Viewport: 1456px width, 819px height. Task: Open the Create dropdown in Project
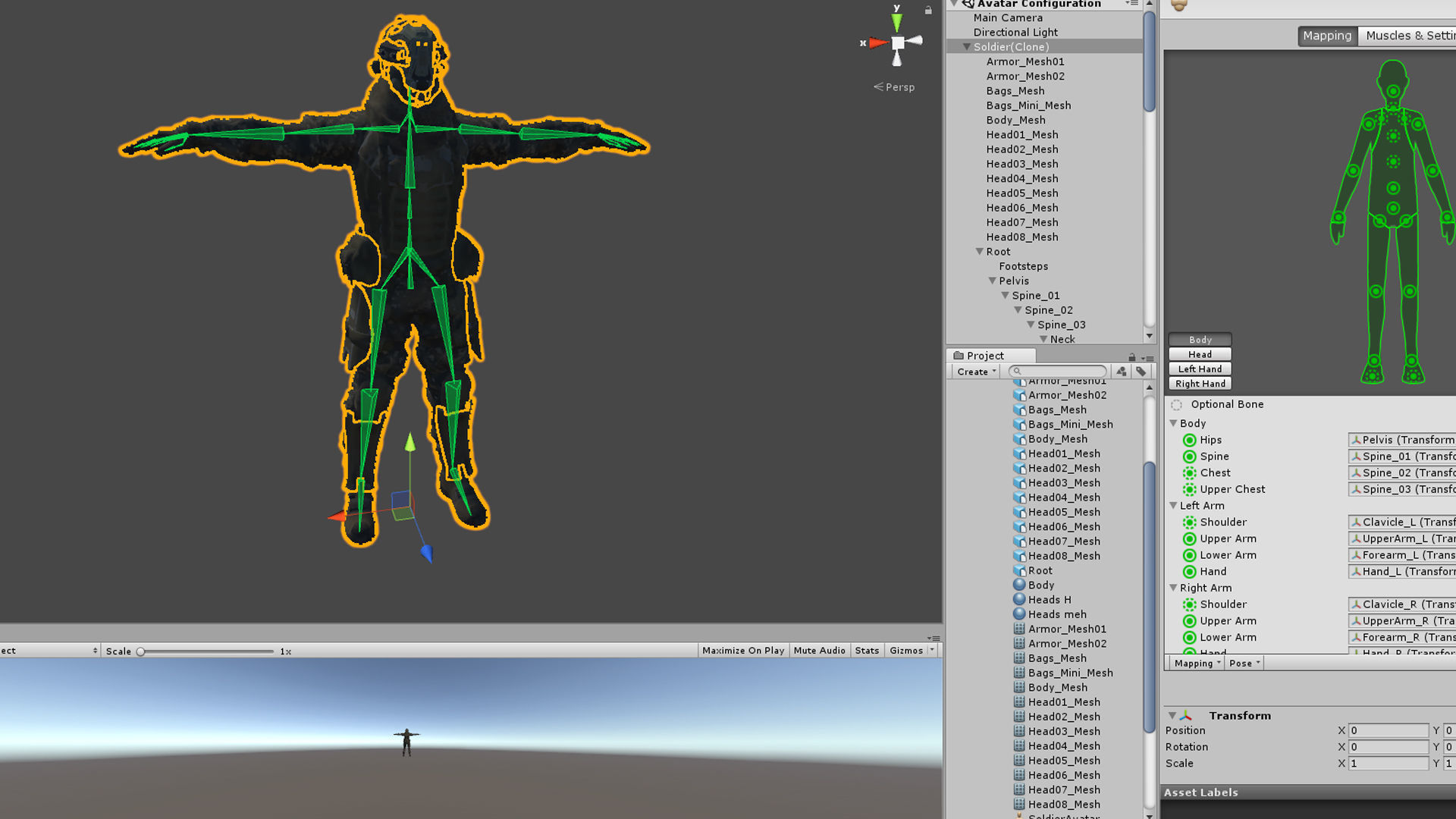pos(975,372)
